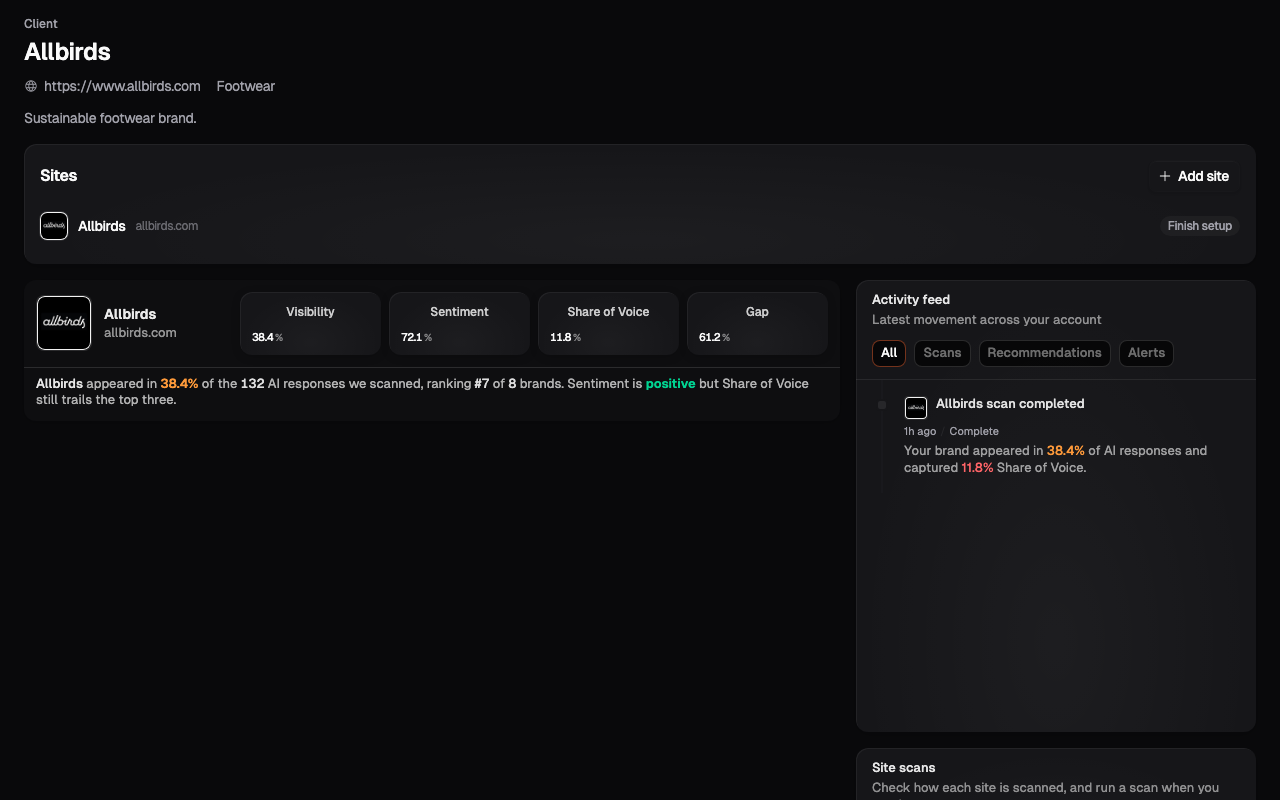This screenshot has height=800, width=1280.
Task: Open the Share of Voice metric card
Action: (608, 323)
